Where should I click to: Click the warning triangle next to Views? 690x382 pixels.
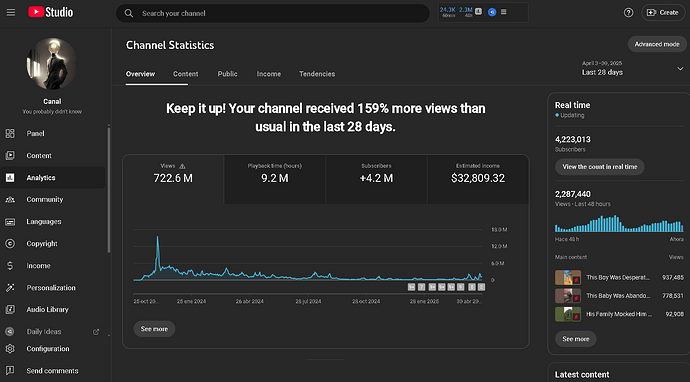pos(182,166)
